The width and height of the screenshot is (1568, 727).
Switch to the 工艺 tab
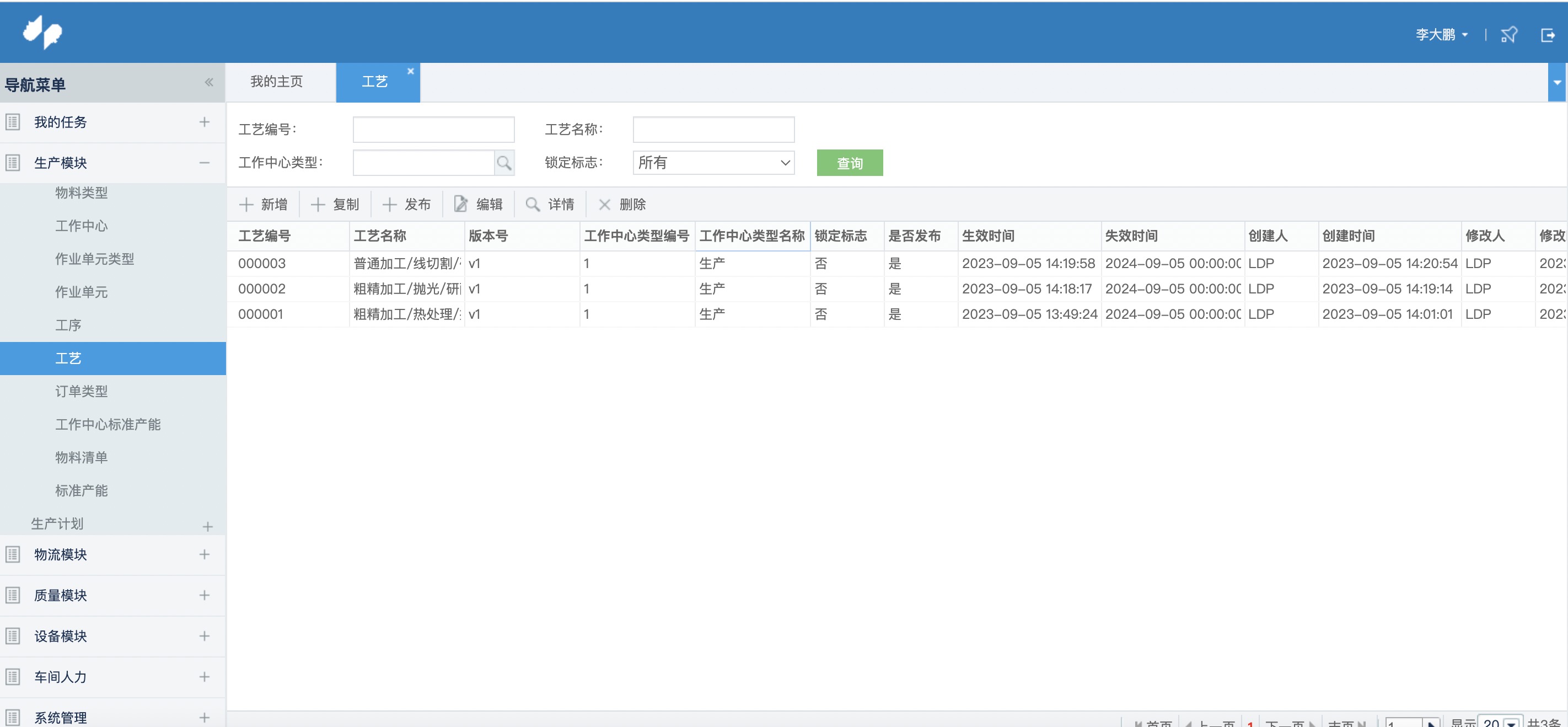click(x=375, y=82)
